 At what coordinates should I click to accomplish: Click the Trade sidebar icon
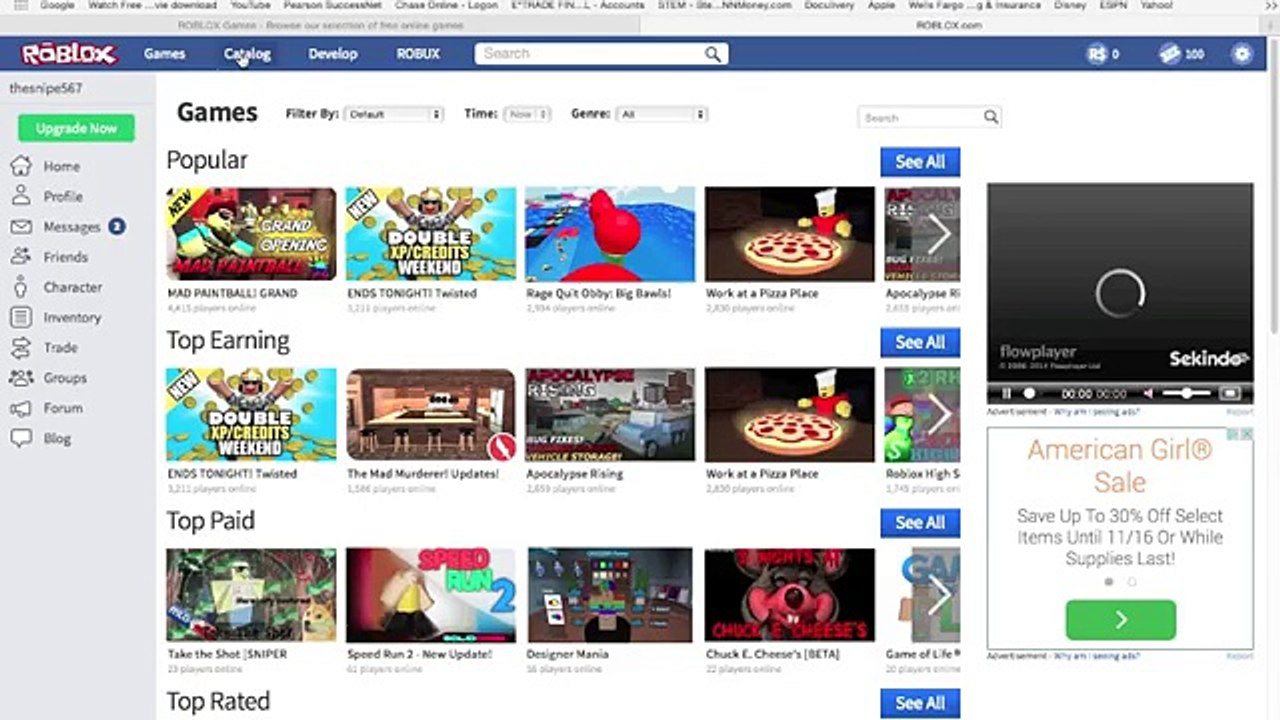click(21, 347)
